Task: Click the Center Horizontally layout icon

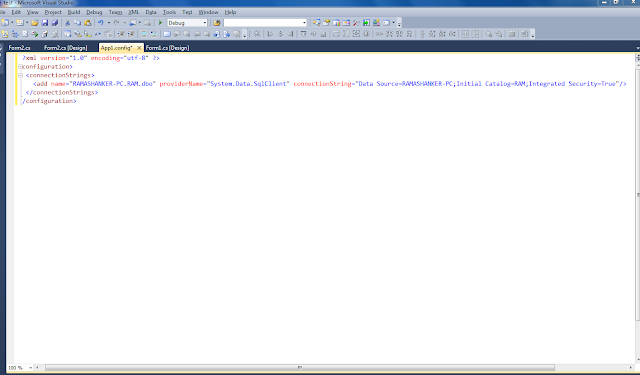Action: pyautogui.click(x=465, y=34)
